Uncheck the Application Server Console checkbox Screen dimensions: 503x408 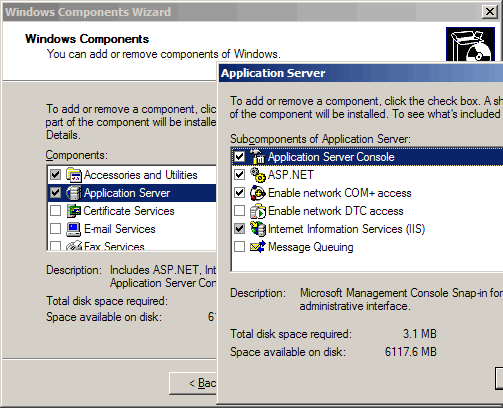tap(239, 156)
